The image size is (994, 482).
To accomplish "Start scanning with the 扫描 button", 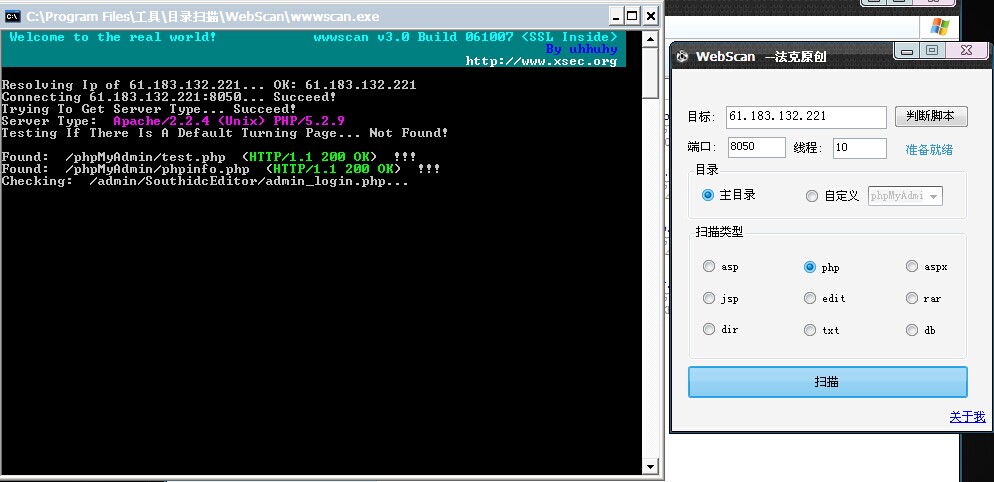I will 827,382.
